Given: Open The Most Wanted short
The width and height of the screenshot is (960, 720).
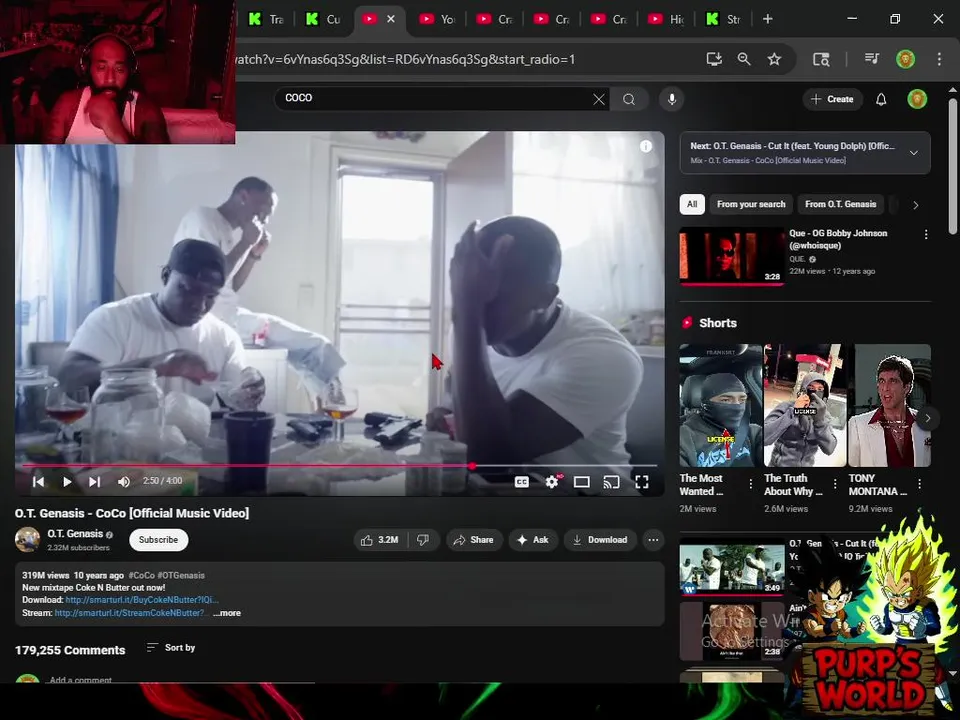Looking at the screenshot, I should pos(721,405).
